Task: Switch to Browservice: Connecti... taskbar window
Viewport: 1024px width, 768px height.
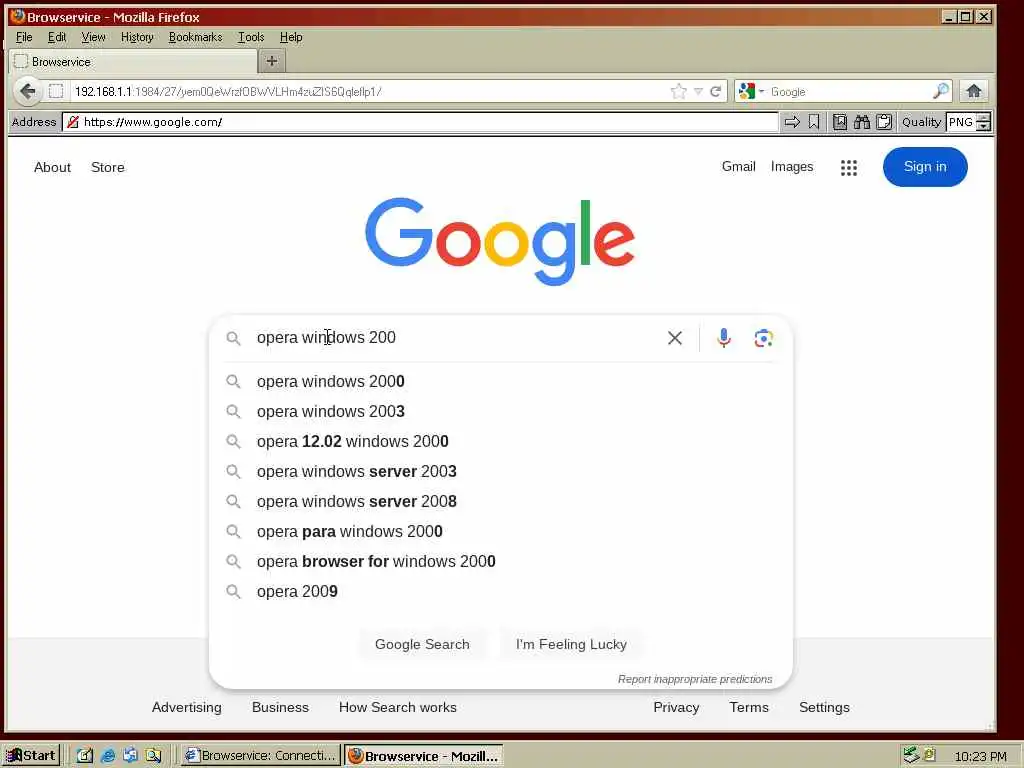Action: pyautogui.click(x=260, y=756)
